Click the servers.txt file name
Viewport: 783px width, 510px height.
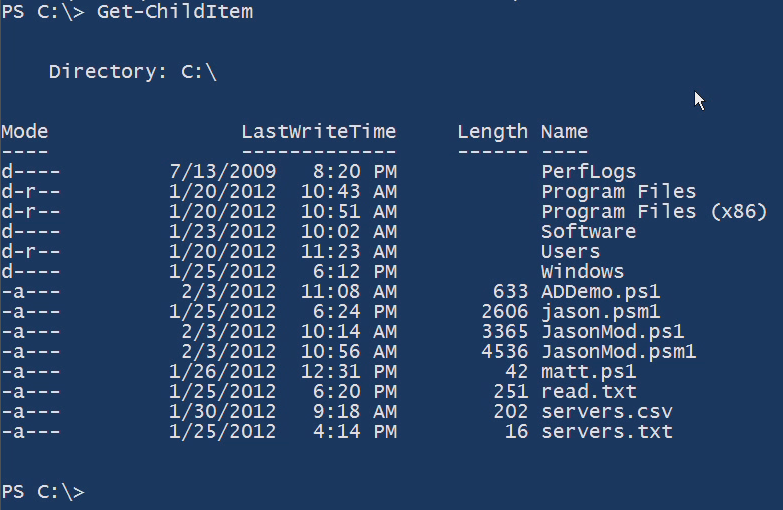pyautogui.click(x=607, y=431)
